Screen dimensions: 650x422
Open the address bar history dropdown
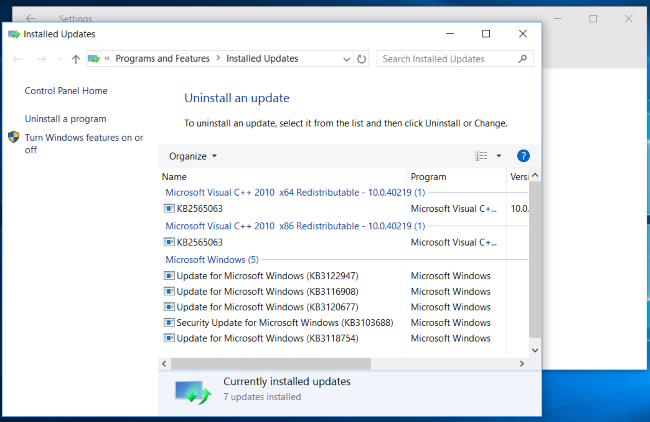(x=345, y=59)
